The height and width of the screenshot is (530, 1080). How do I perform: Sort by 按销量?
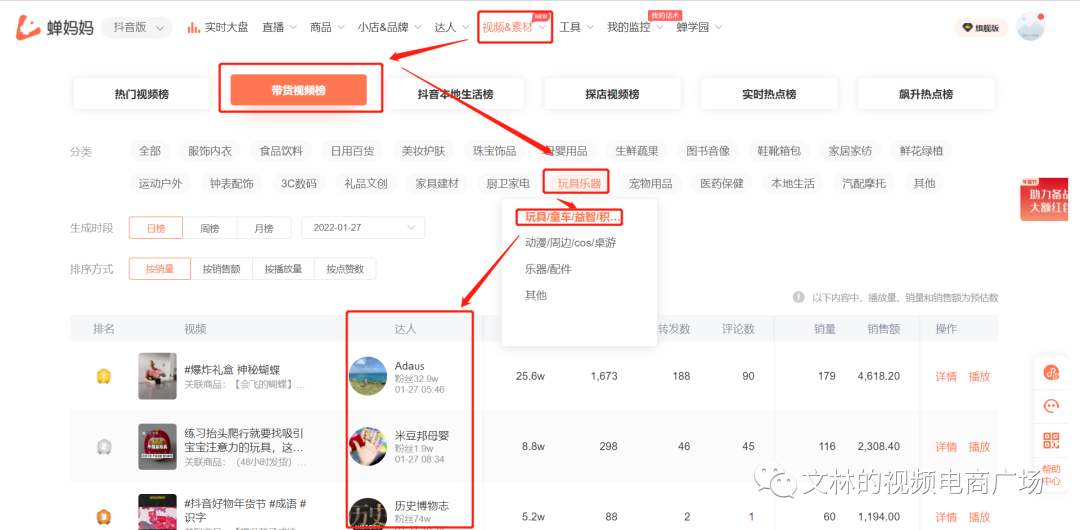(160, 269)
